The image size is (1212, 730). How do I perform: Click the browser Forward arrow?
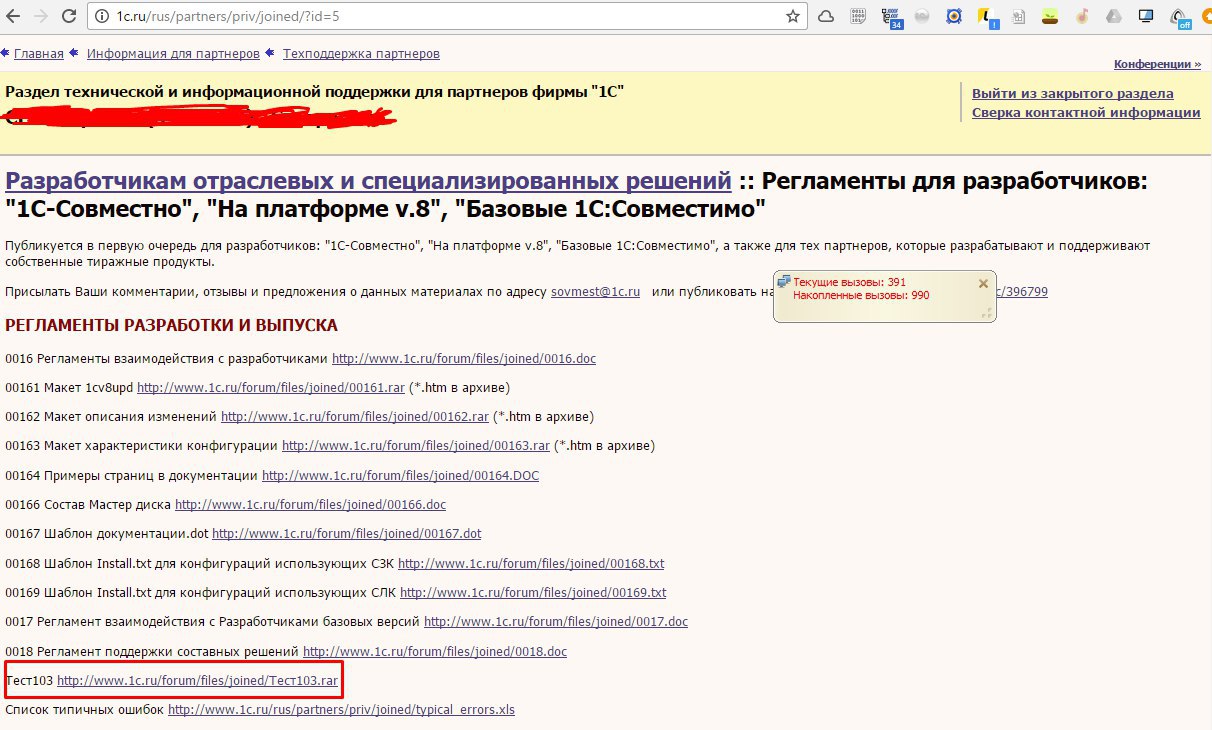click(x=39, y=16)
